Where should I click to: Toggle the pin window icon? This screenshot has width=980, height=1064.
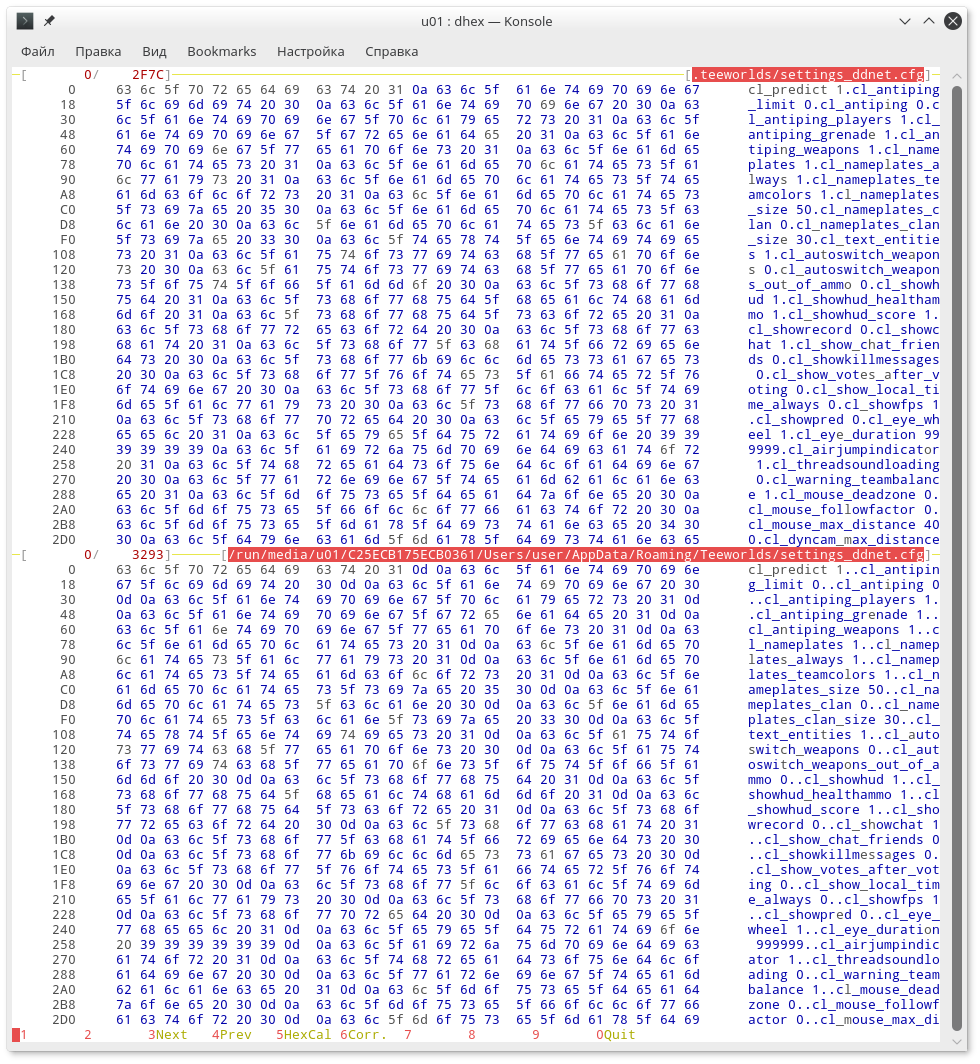pos(49,21)
